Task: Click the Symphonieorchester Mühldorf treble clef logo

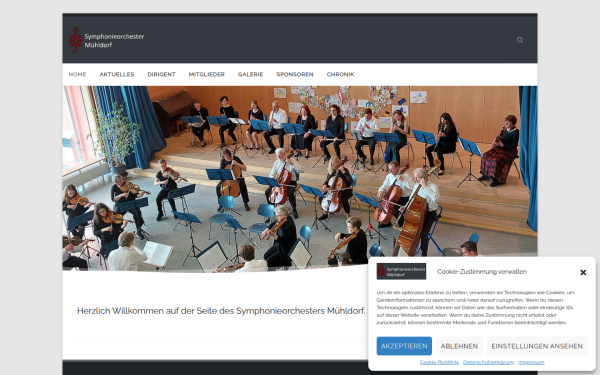Action: coord(75,39)
